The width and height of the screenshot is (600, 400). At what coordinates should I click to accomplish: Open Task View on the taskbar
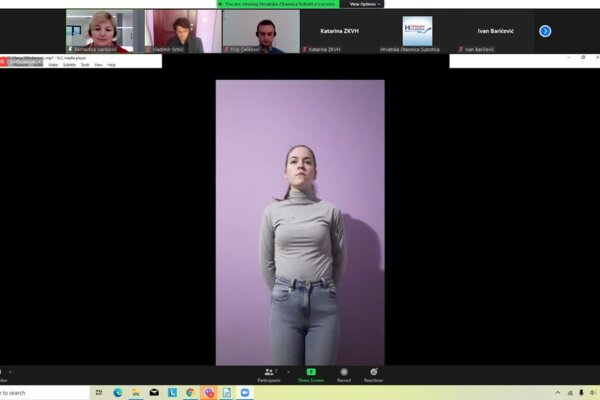[99, 393]
